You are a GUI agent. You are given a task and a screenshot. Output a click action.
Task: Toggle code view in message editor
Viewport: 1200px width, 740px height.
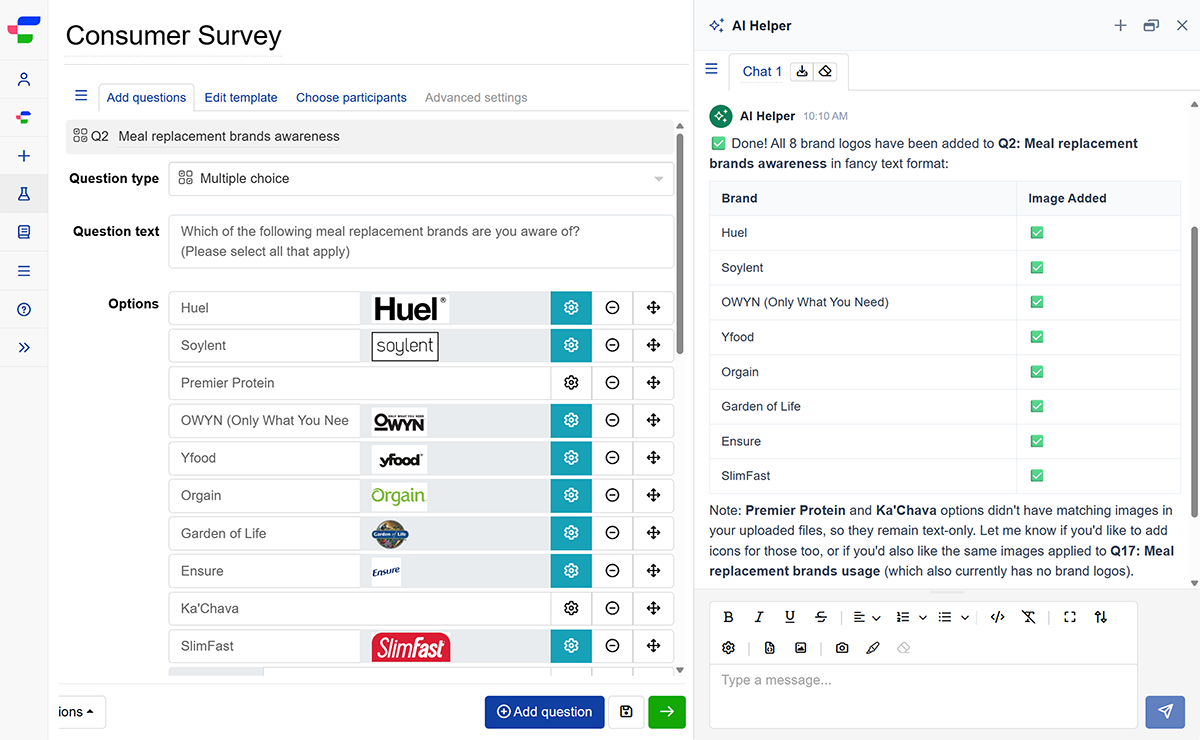tap(997, 617)
